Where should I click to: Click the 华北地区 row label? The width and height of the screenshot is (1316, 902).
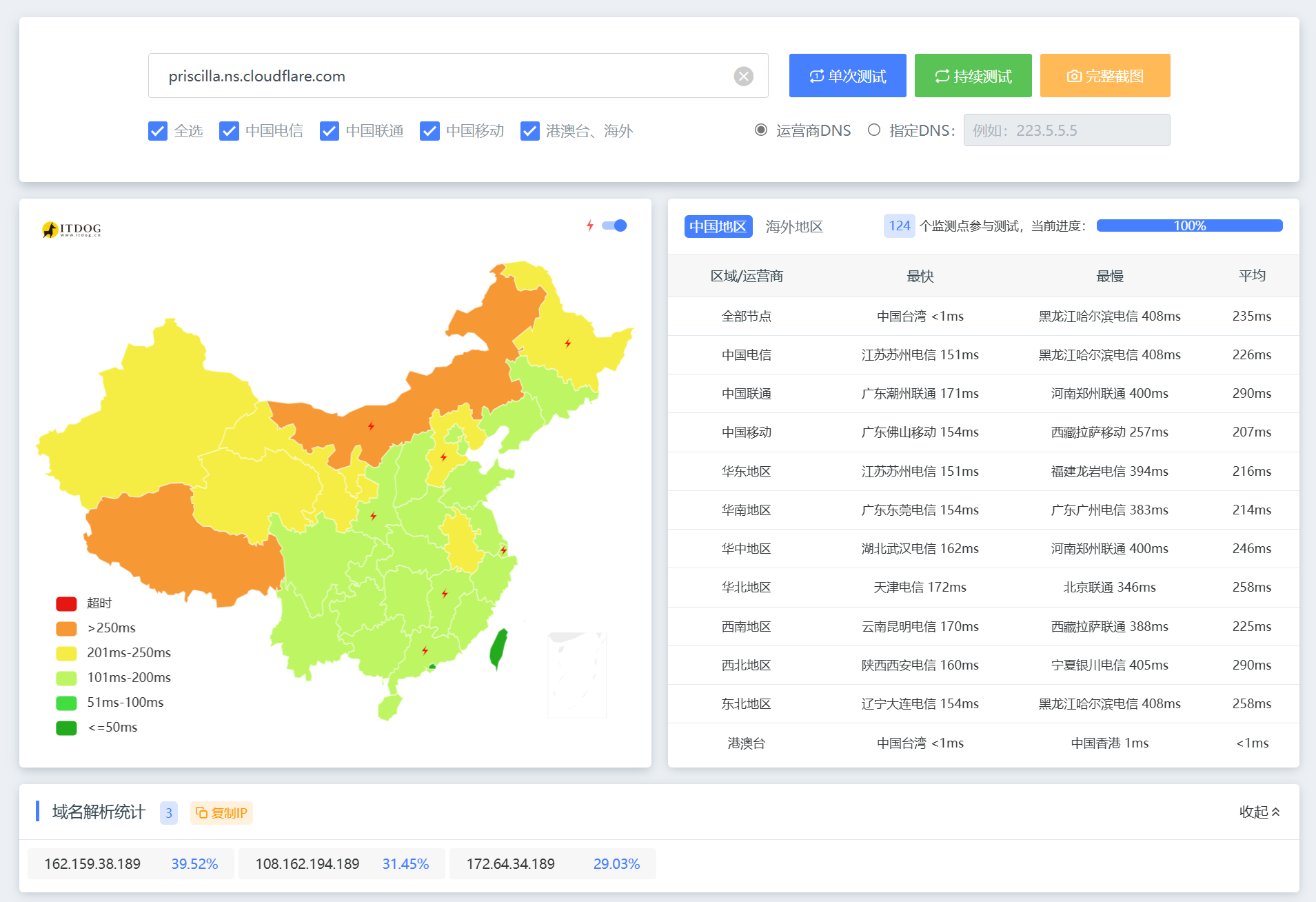tap(747, 588)
